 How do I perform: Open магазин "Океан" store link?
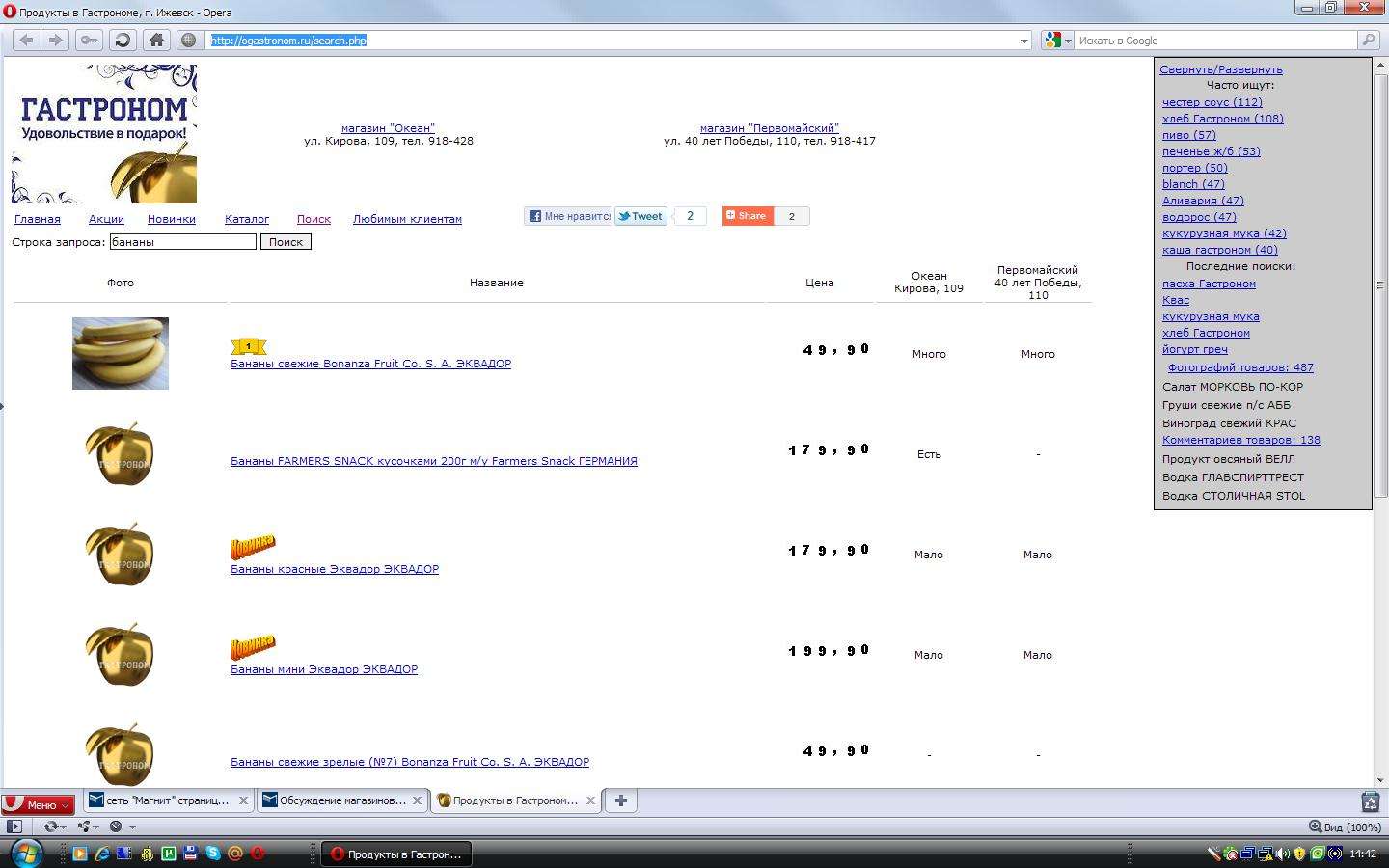click(x=388, y=128)
